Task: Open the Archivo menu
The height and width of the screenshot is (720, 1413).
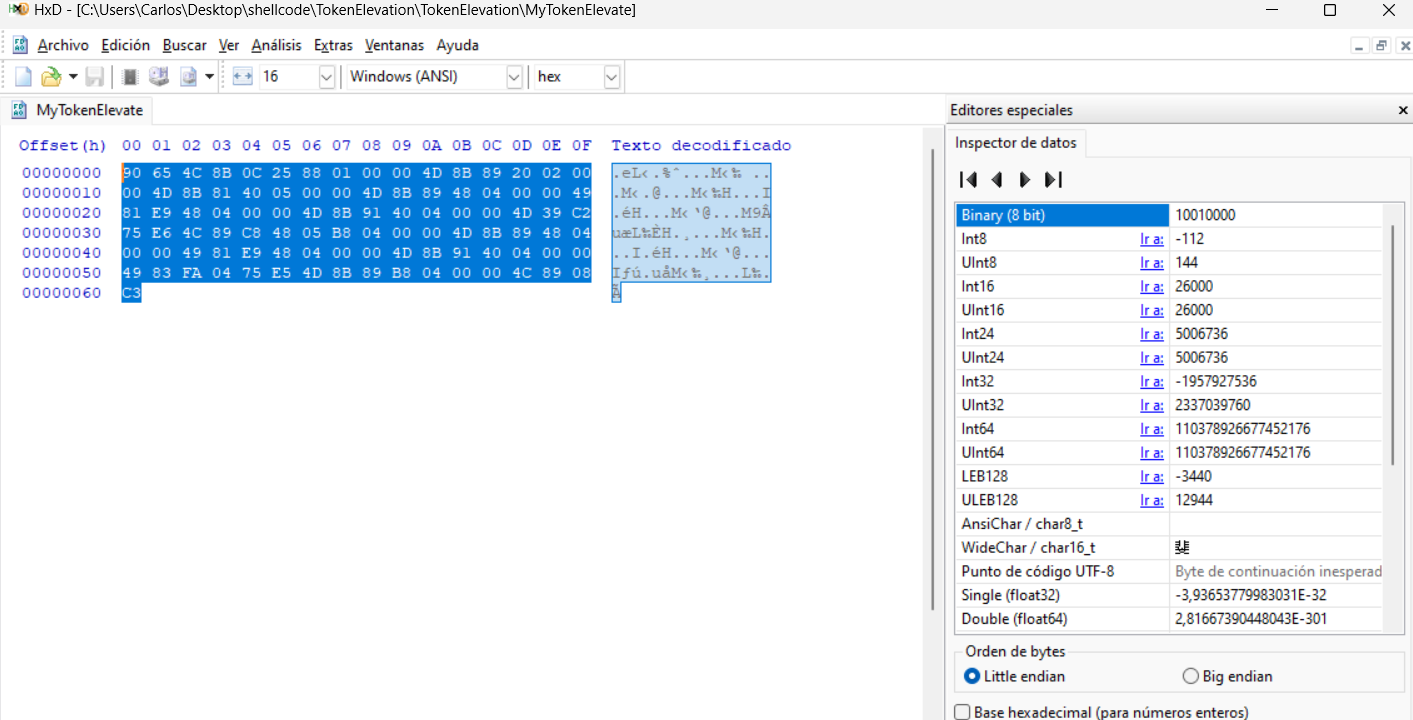Action: click(x=63, y=46)
